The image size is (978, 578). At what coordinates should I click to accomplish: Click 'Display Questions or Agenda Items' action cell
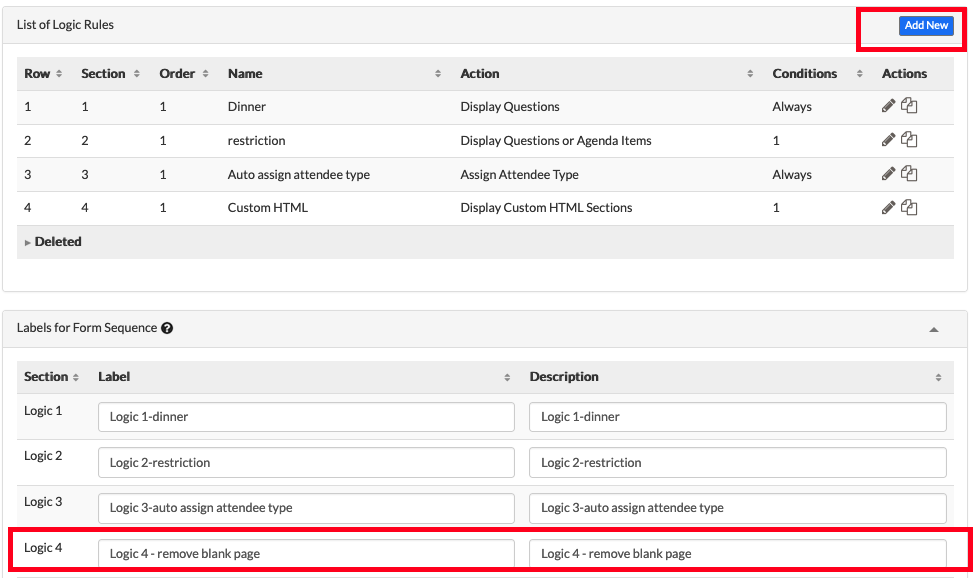pos(556,140)
